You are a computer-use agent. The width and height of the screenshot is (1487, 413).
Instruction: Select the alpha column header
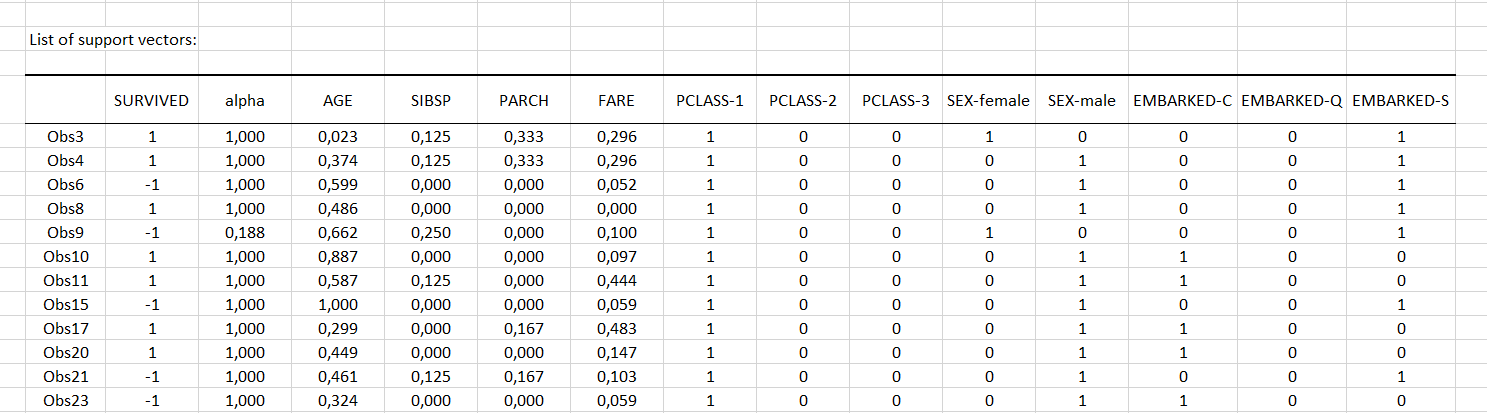(x=245, y=101)
